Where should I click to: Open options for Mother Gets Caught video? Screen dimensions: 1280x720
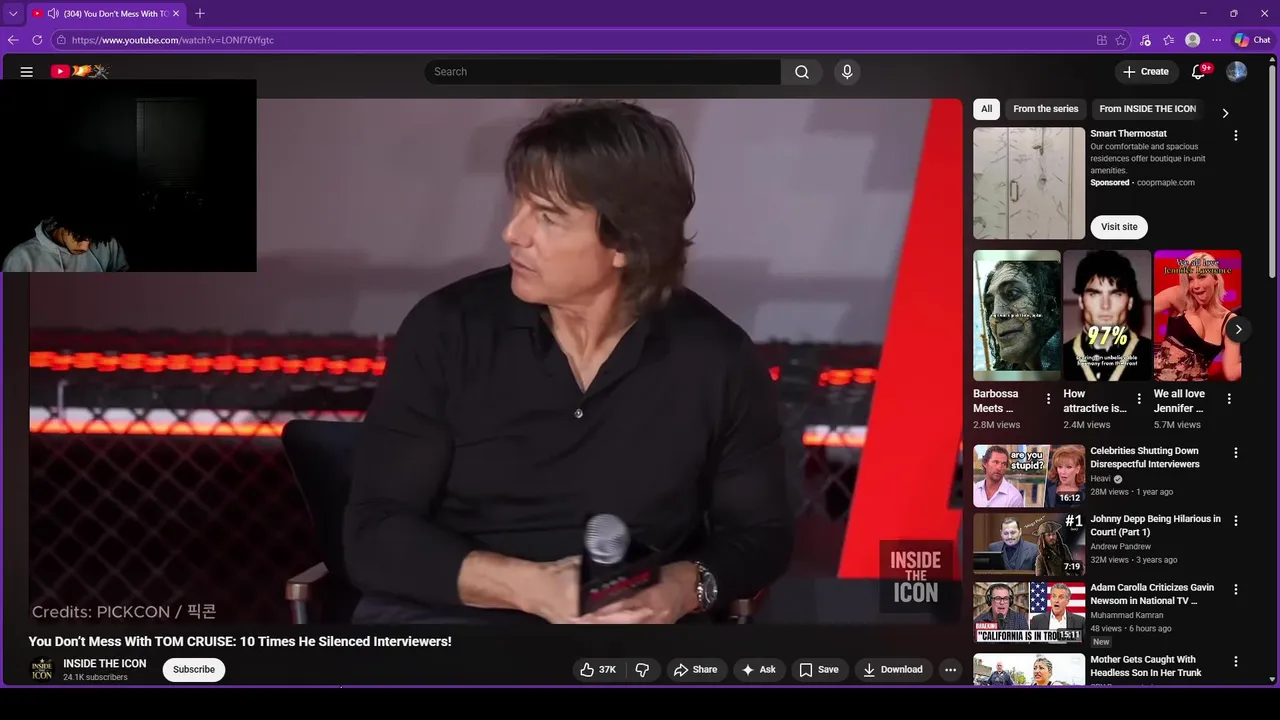pyautogui.click(x=1235, y=662)
